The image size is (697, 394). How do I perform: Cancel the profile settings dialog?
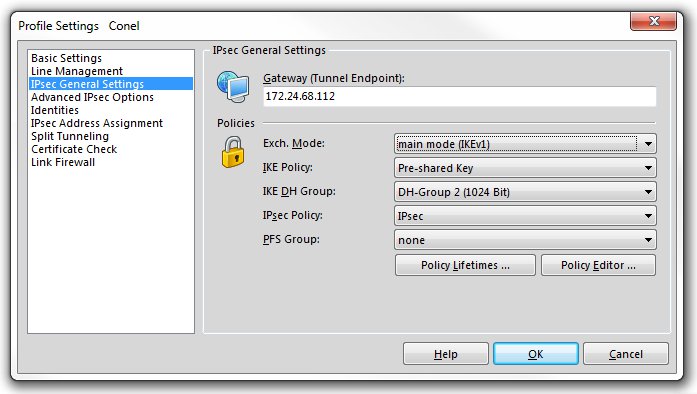point(625,354)
